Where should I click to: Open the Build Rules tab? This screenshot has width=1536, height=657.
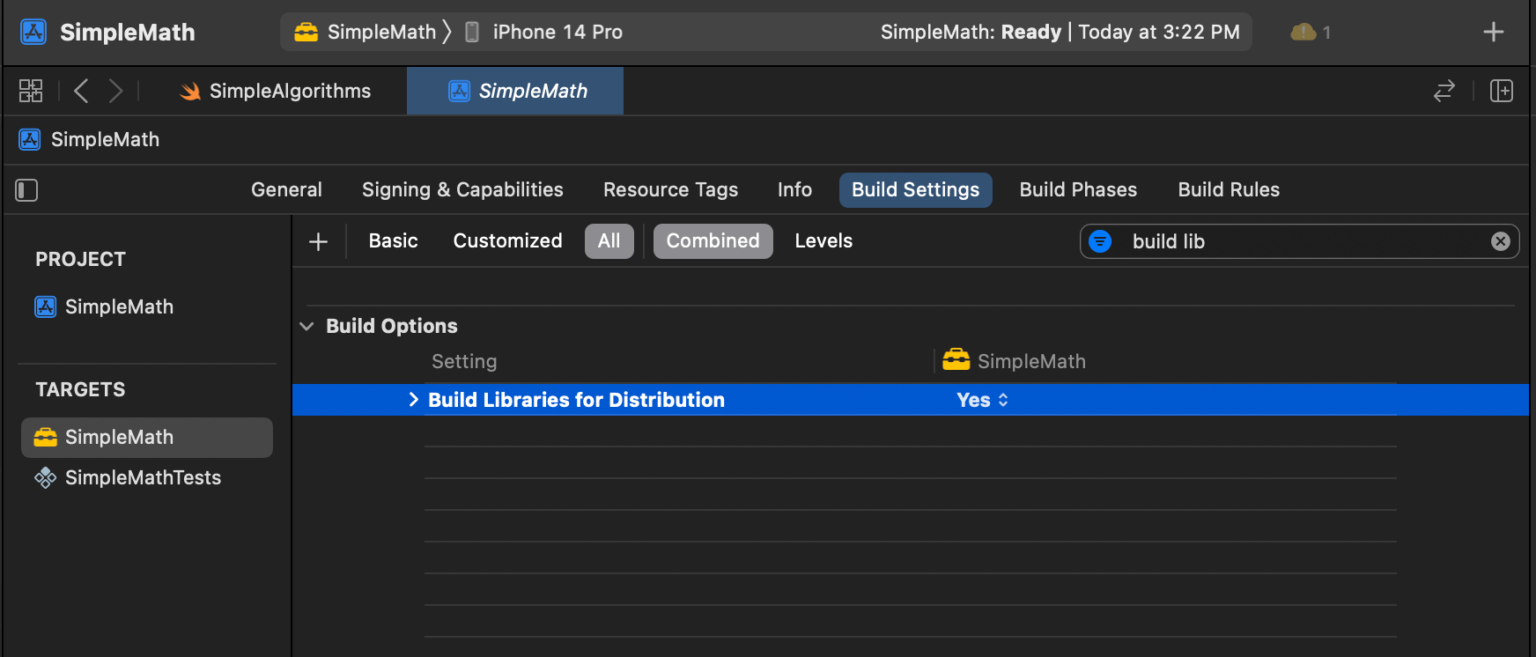click(1228, 190)
